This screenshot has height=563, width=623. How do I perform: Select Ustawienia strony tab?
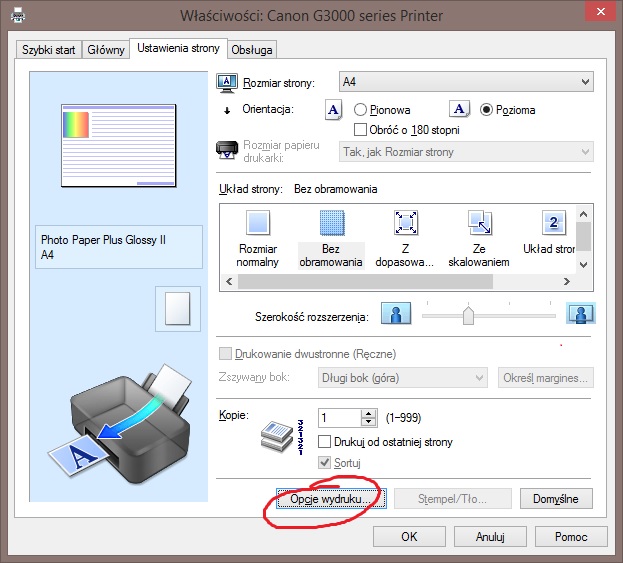(178, 48)
